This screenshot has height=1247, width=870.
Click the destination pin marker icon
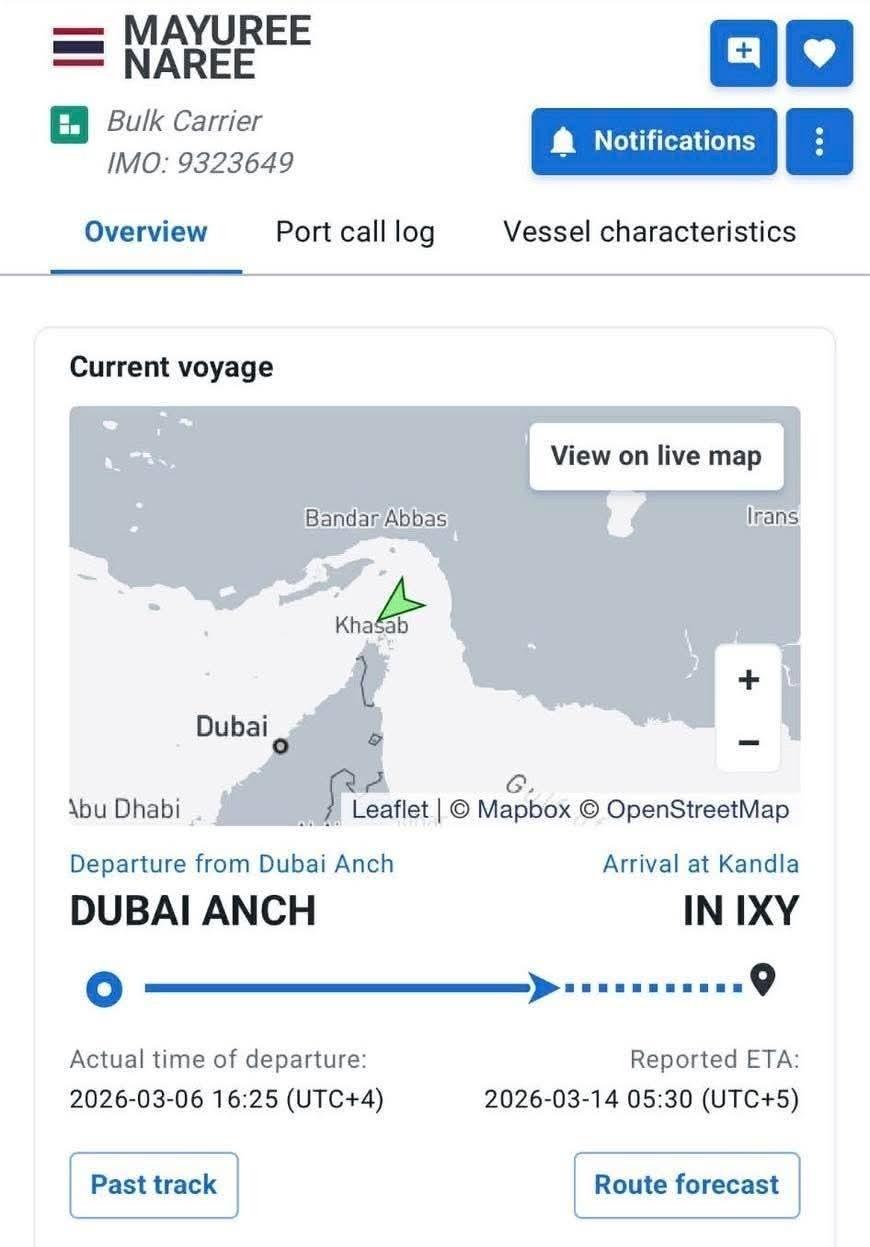coord(763,979)
